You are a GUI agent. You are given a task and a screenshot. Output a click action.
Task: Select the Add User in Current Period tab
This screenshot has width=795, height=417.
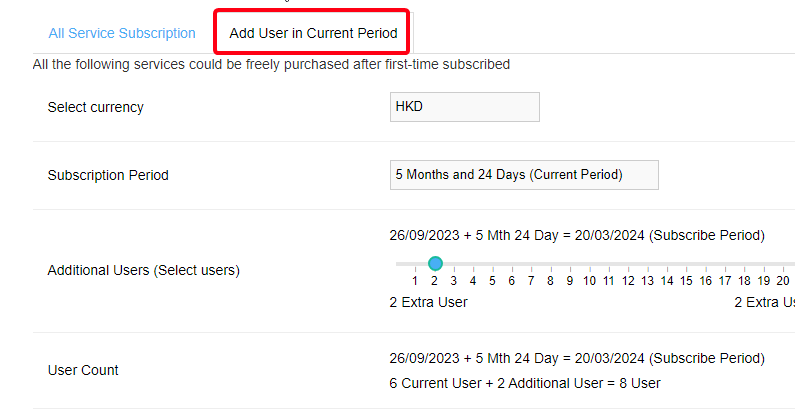313,33
